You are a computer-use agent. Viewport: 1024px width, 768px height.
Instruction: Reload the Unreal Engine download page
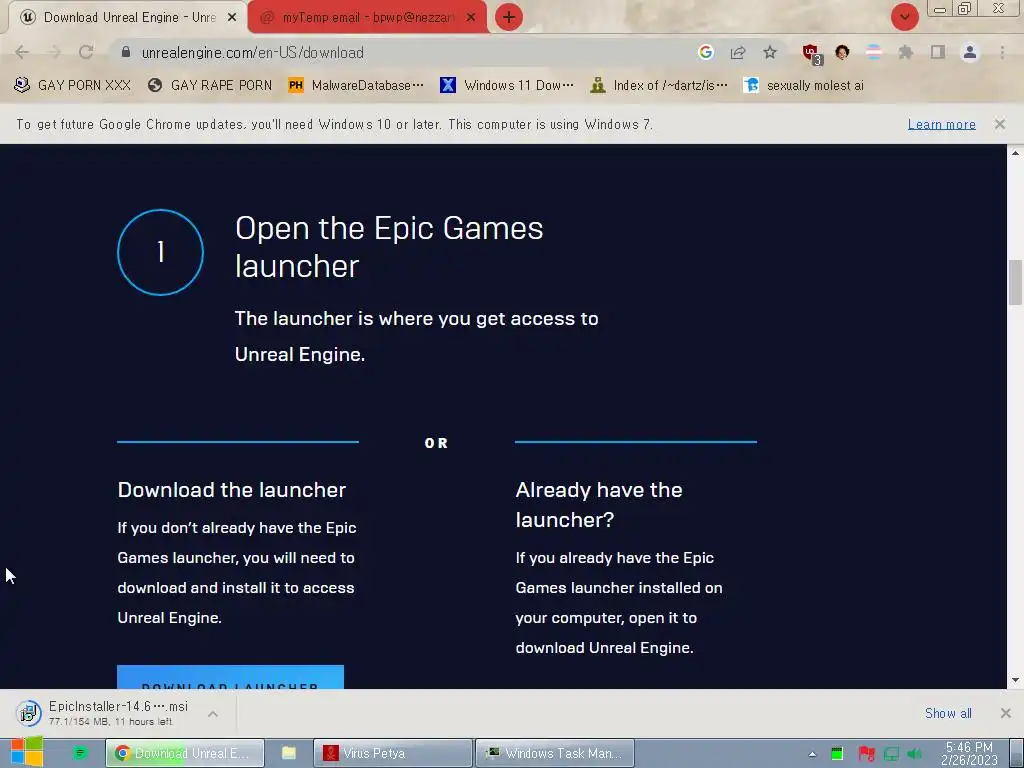86,52
